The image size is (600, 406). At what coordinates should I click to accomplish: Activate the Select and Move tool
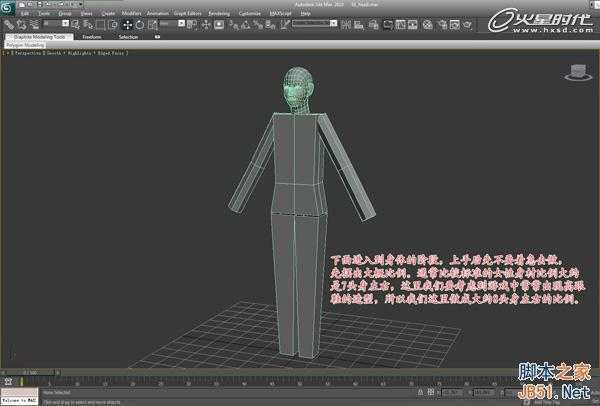pyautogui.click(x=127, y=25)
